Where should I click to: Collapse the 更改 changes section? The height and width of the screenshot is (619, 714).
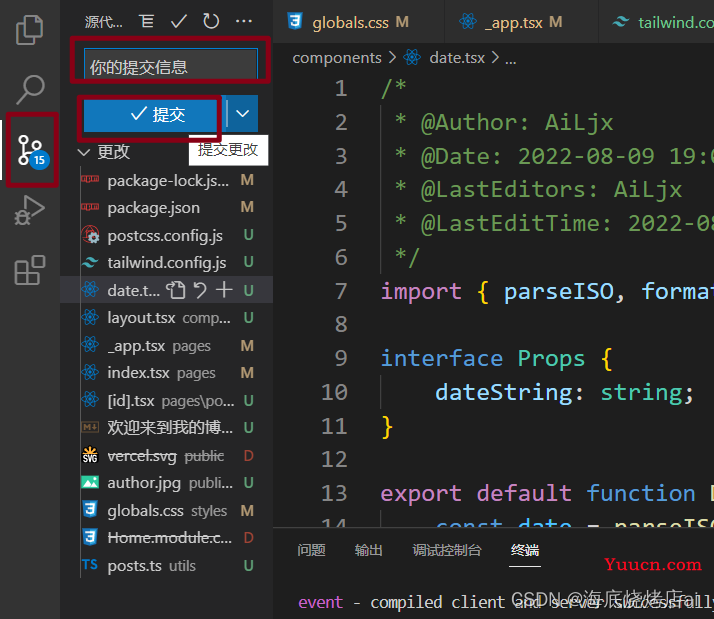(104, 152)
